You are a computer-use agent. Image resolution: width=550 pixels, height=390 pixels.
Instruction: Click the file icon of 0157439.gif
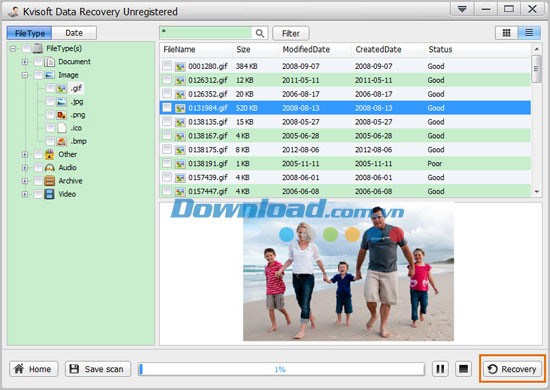(x=180, y=178)
